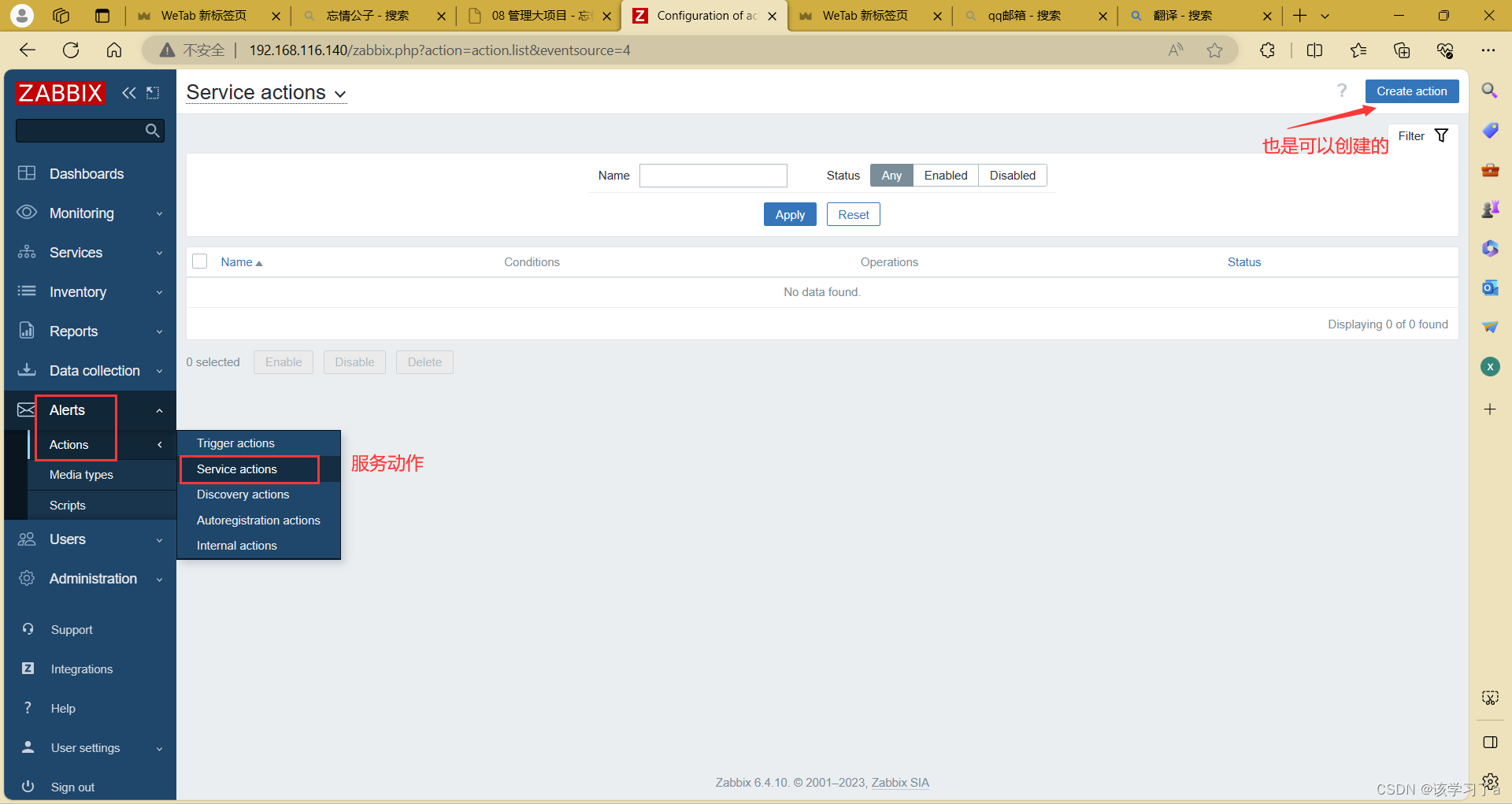
Task: Collapse the sidebar with double-chevron icon
Action: click(129, 93)
